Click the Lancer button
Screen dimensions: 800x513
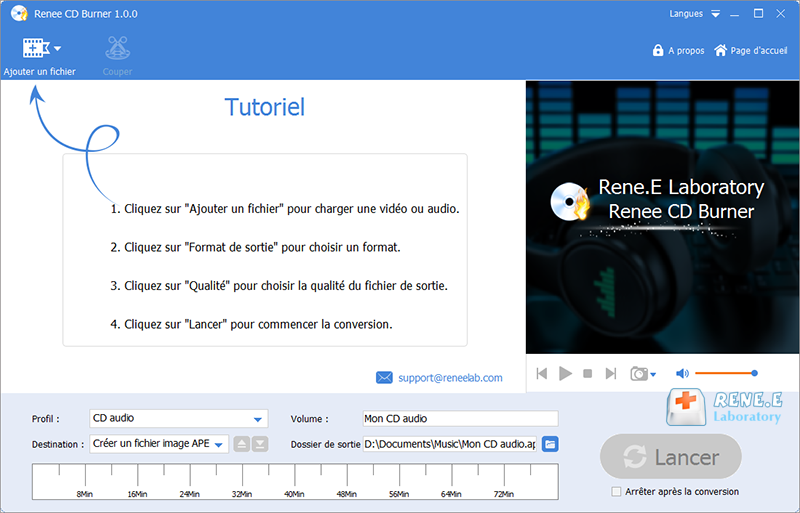pyautogui.click(x=671, y=457)
